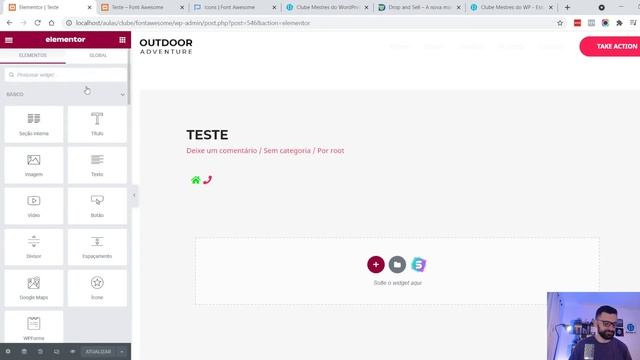Click the Take Action button

pos(610,46)
